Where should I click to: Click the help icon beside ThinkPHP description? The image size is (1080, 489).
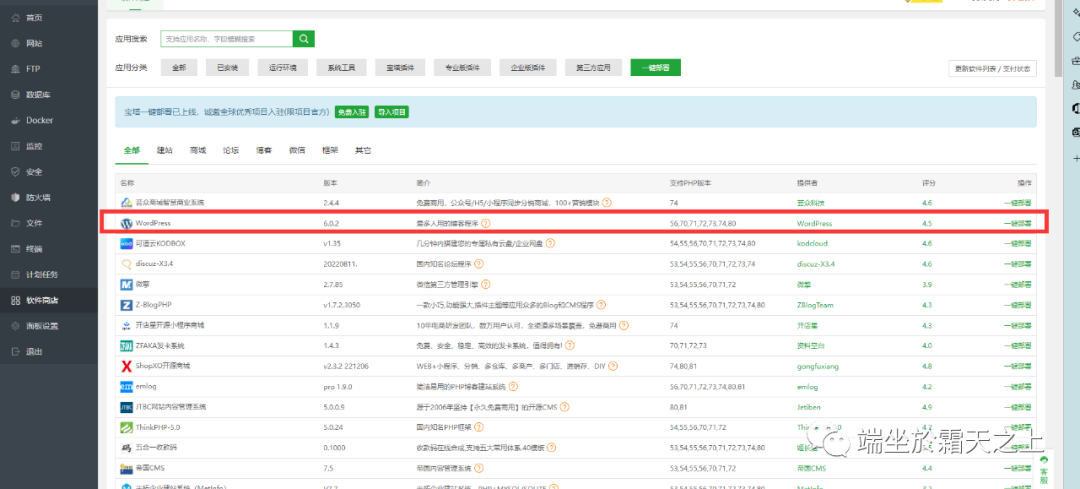pos(477,428)
